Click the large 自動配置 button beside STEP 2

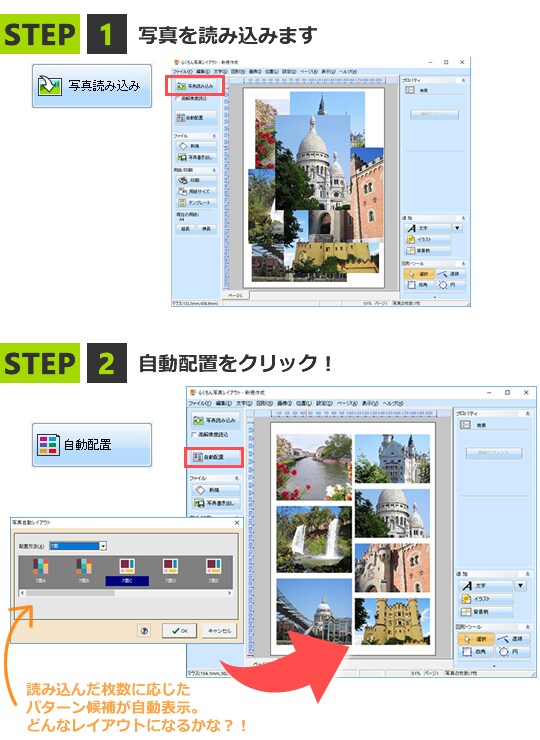[x=92, y=445]
